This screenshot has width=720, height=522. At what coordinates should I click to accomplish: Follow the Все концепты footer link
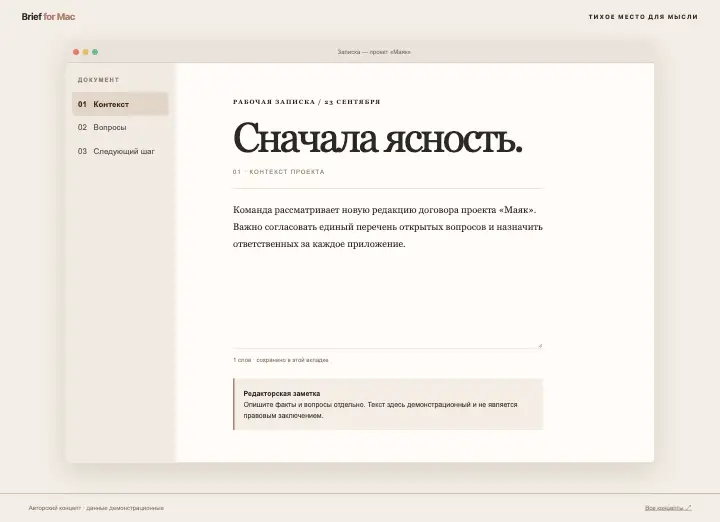pyautogui.click(x=668, y=508)
